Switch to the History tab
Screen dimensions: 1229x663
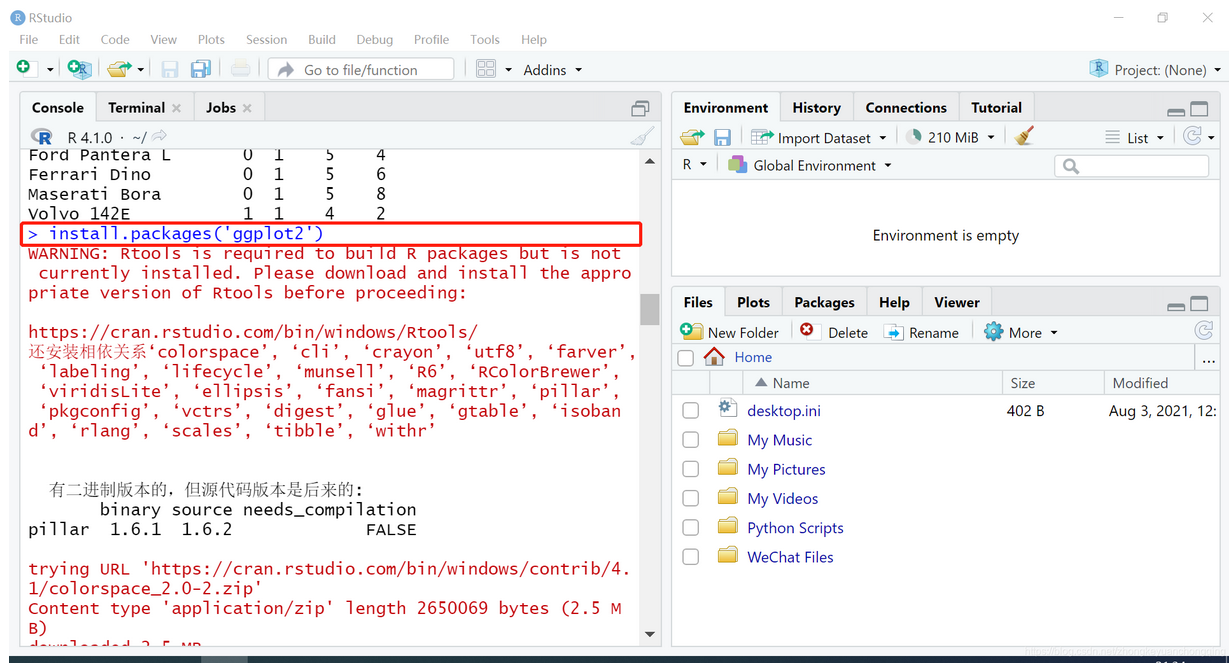pos(816,107)
